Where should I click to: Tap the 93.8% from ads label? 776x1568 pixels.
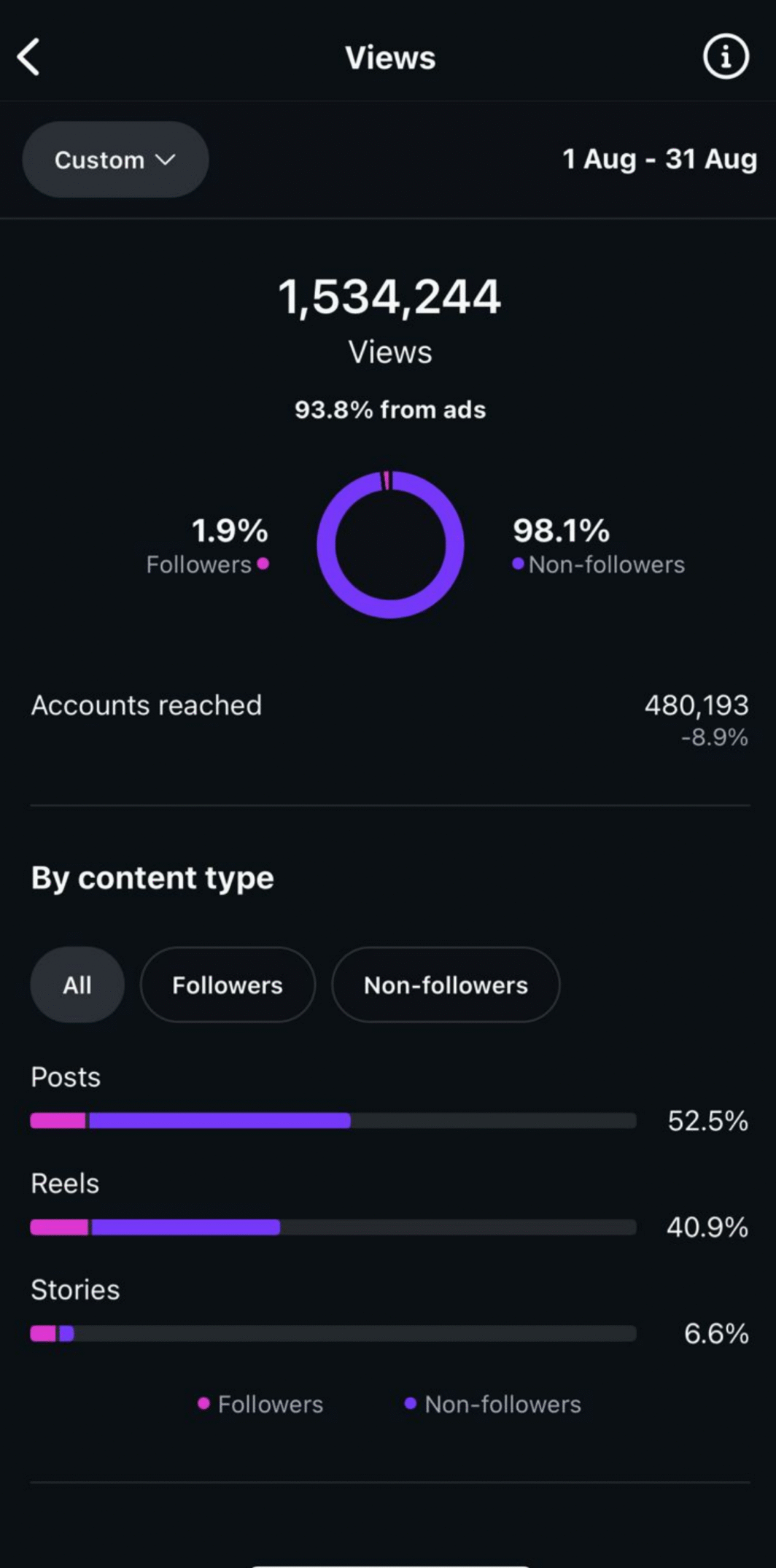389,410
